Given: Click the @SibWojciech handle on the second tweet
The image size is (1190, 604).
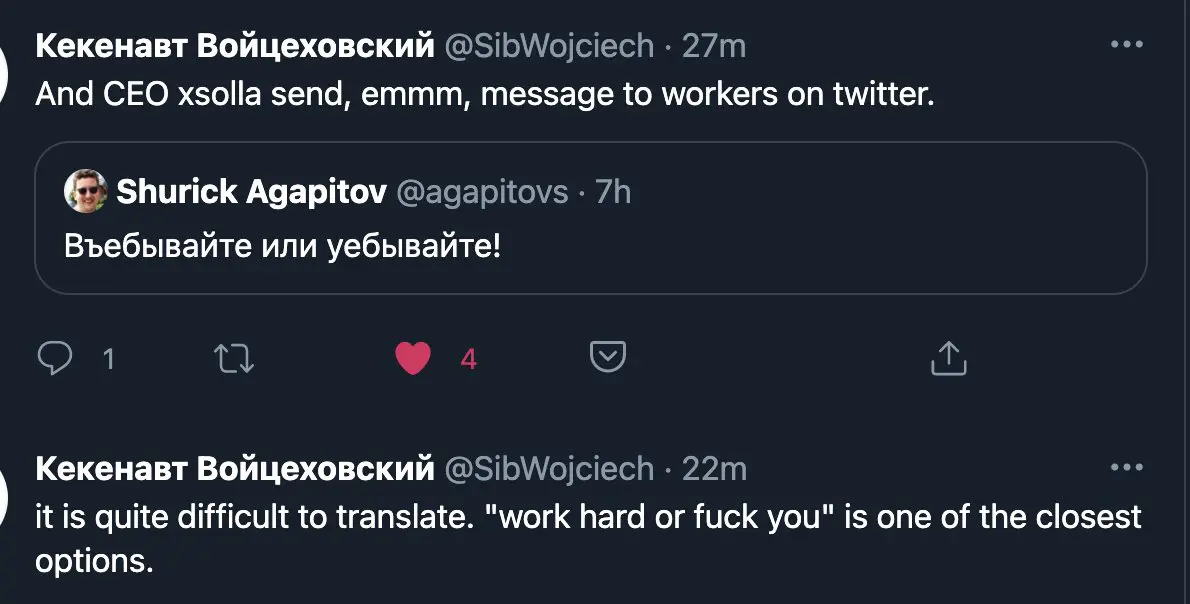Looking at the screenshot, I should 549,469.
